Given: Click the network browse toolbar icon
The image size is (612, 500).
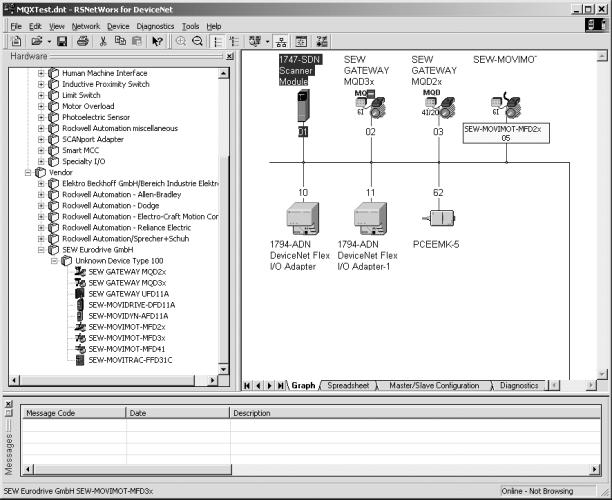Looking at the screenshot, I should 255,41.
